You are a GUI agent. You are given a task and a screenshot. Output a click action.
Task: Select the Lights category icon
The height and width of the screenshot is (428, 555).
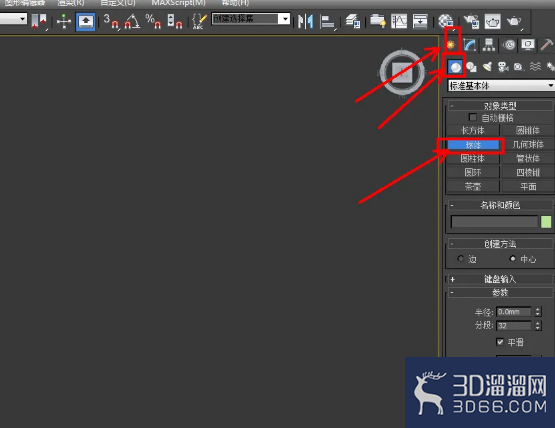point(487,67)
